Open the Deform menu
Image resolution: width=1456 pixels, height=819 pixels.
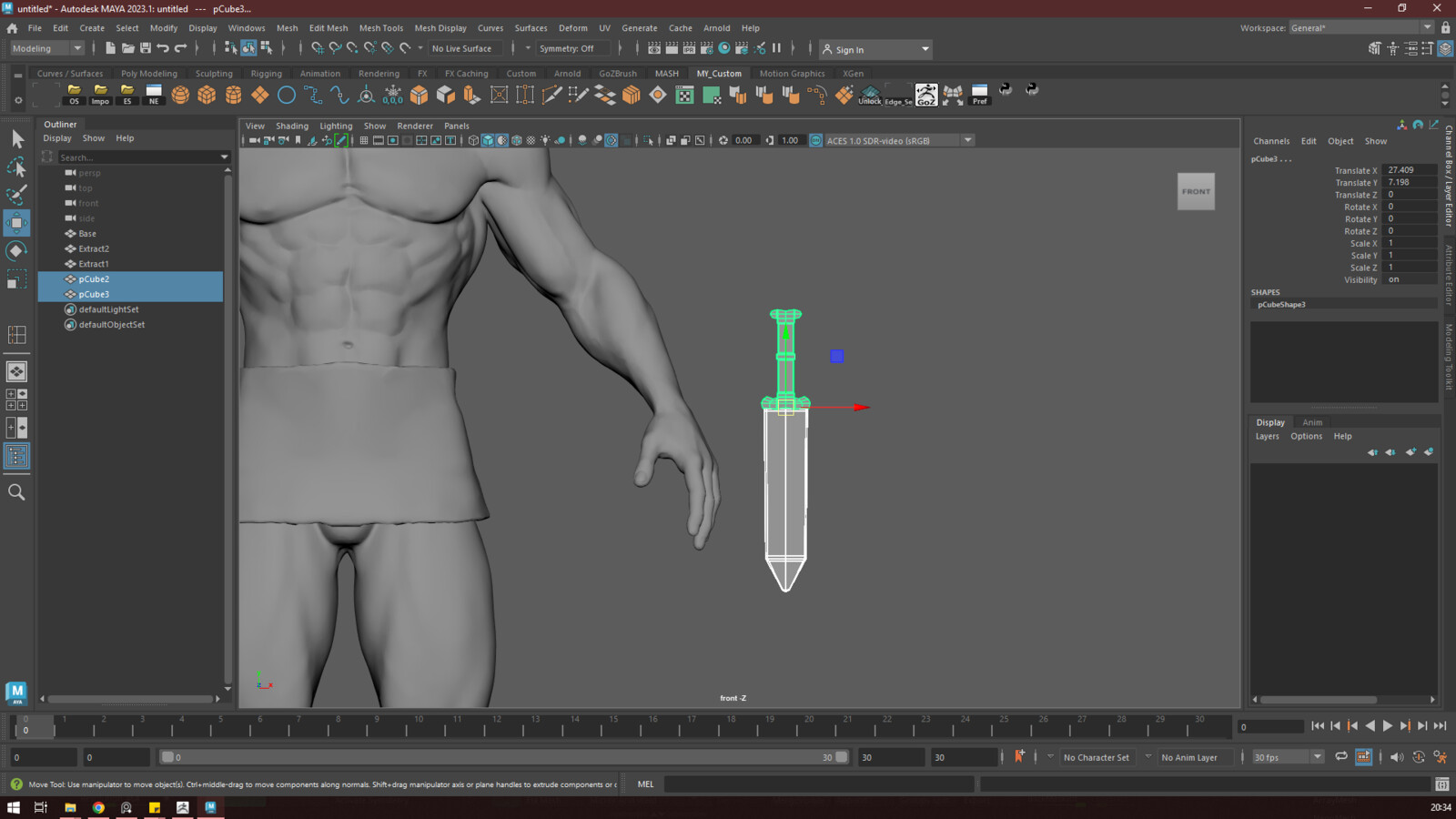(572, 28)
